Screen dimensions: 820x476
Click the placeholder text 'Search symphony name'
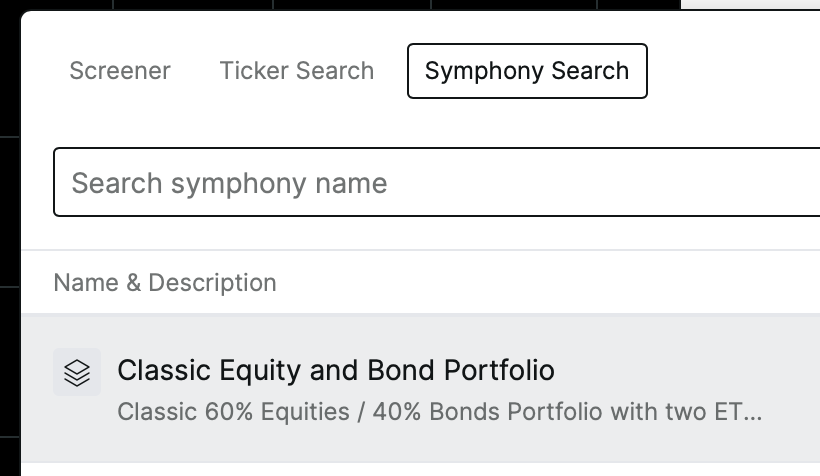pyautogui.click(x=229, y=183)
